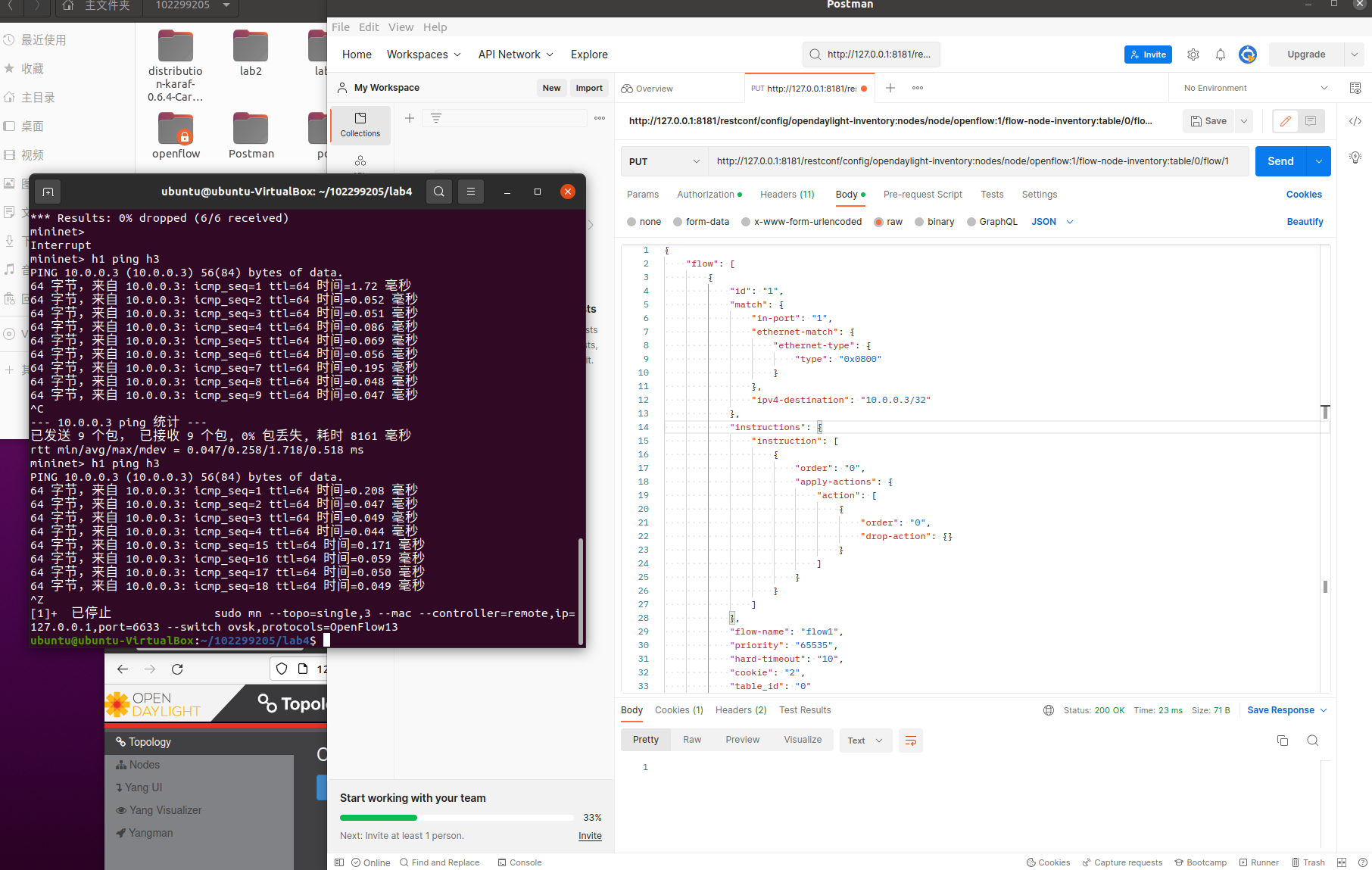This screenshot has height=870, width=1372.
Task: Open the environment quick look icon
Action: pos(1355,88)
